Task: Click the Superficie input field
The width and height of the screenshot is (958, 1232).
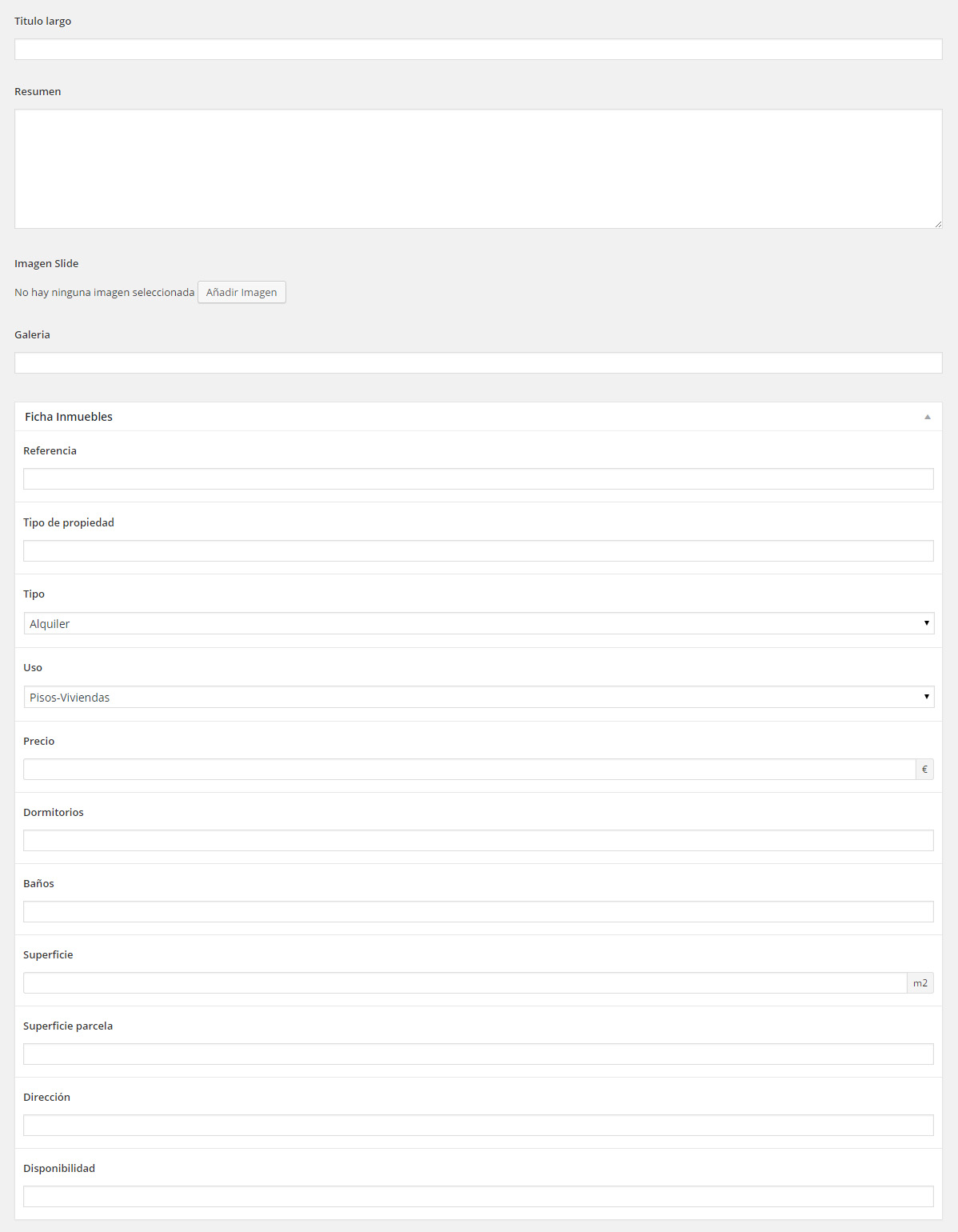Action: coord(464,983)
